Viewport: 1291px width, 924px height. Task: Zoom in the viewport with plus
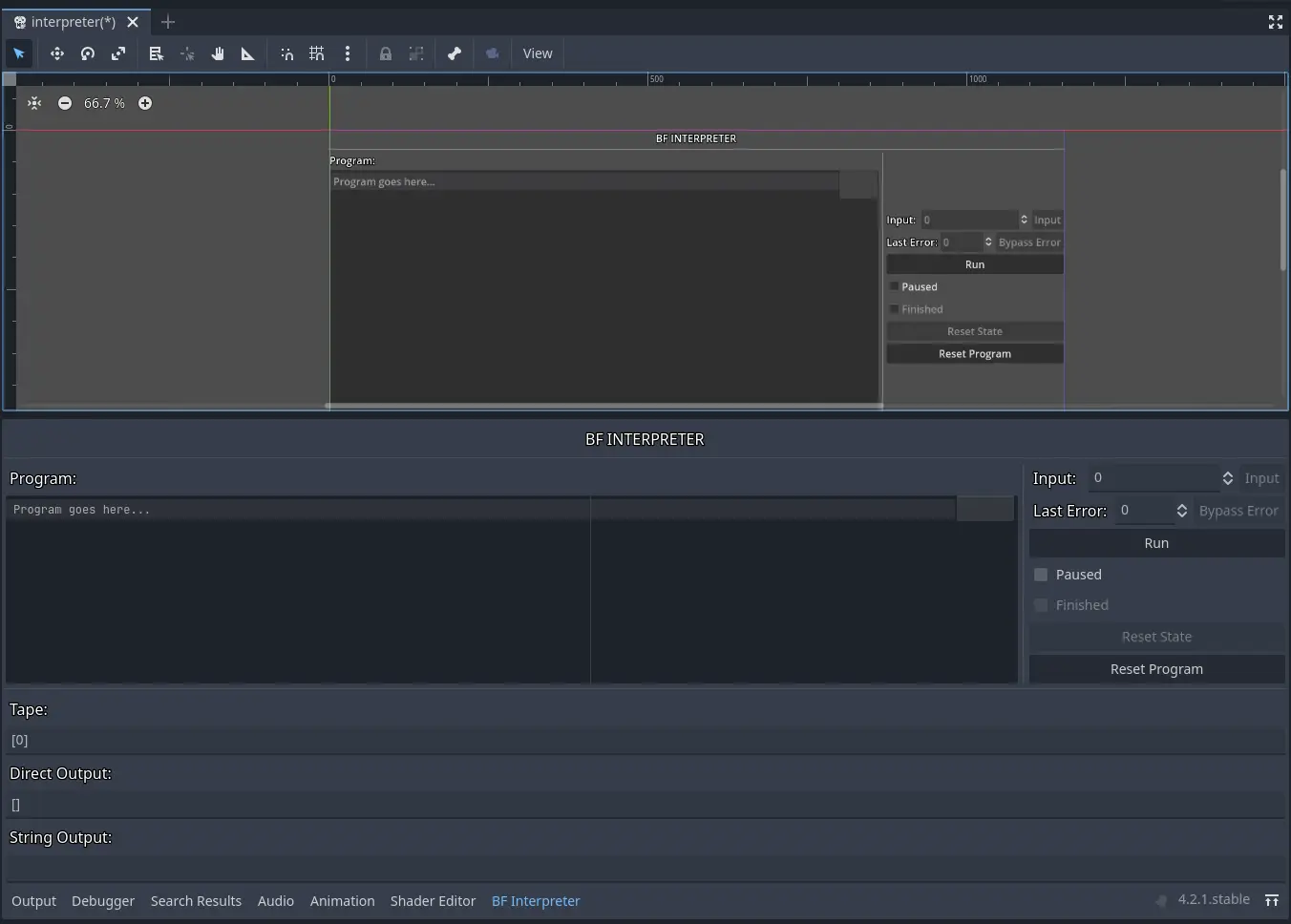click(x=145, y=103)
